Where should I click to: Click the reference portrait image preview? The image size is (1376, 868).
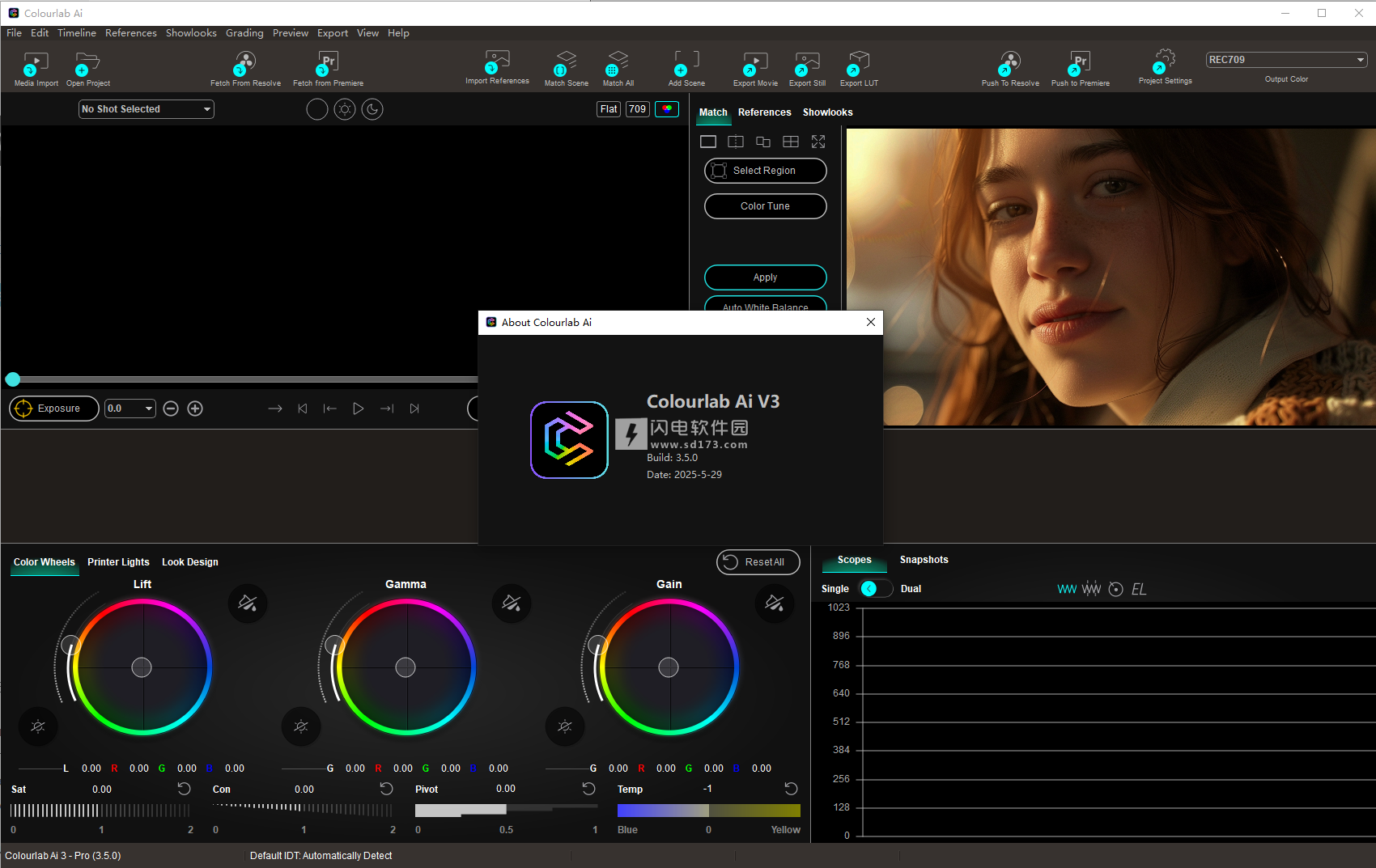pos(1111,277)
